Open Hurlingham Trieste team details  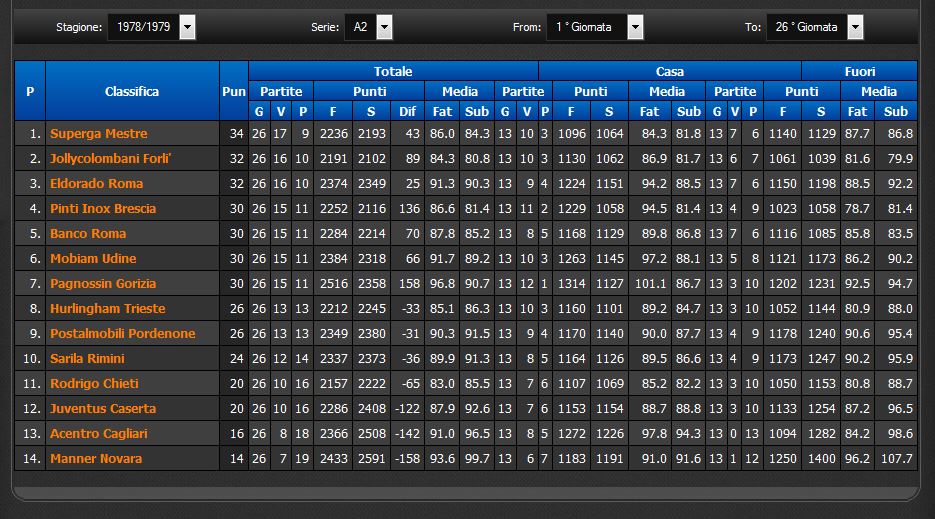107,309
